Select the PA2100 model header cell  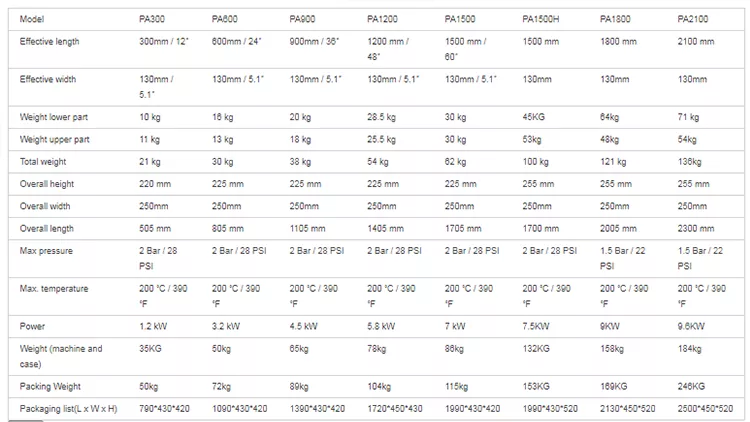coord(693,19)
